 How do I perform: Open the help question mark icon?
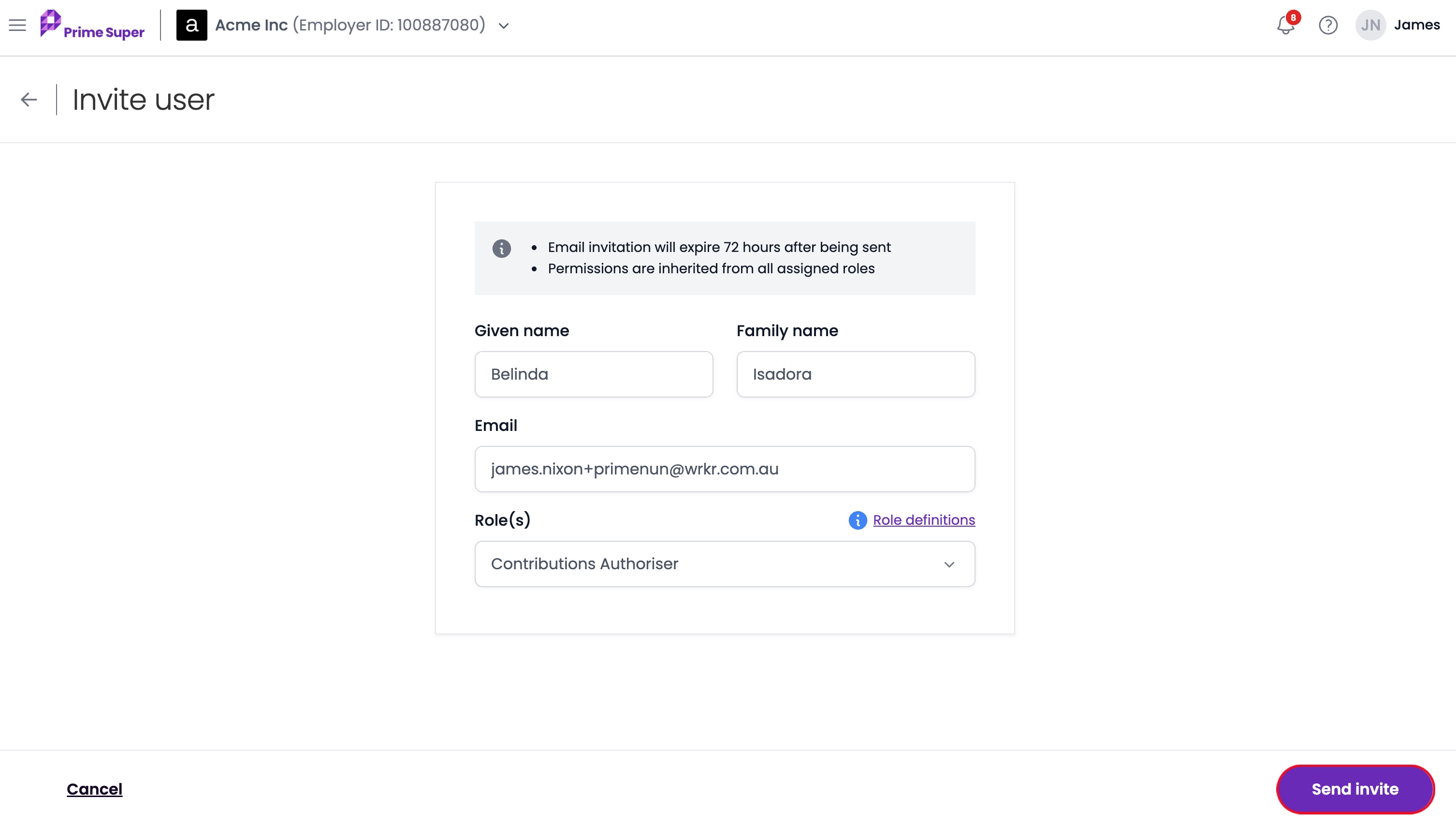click(x=1328, y=25)
